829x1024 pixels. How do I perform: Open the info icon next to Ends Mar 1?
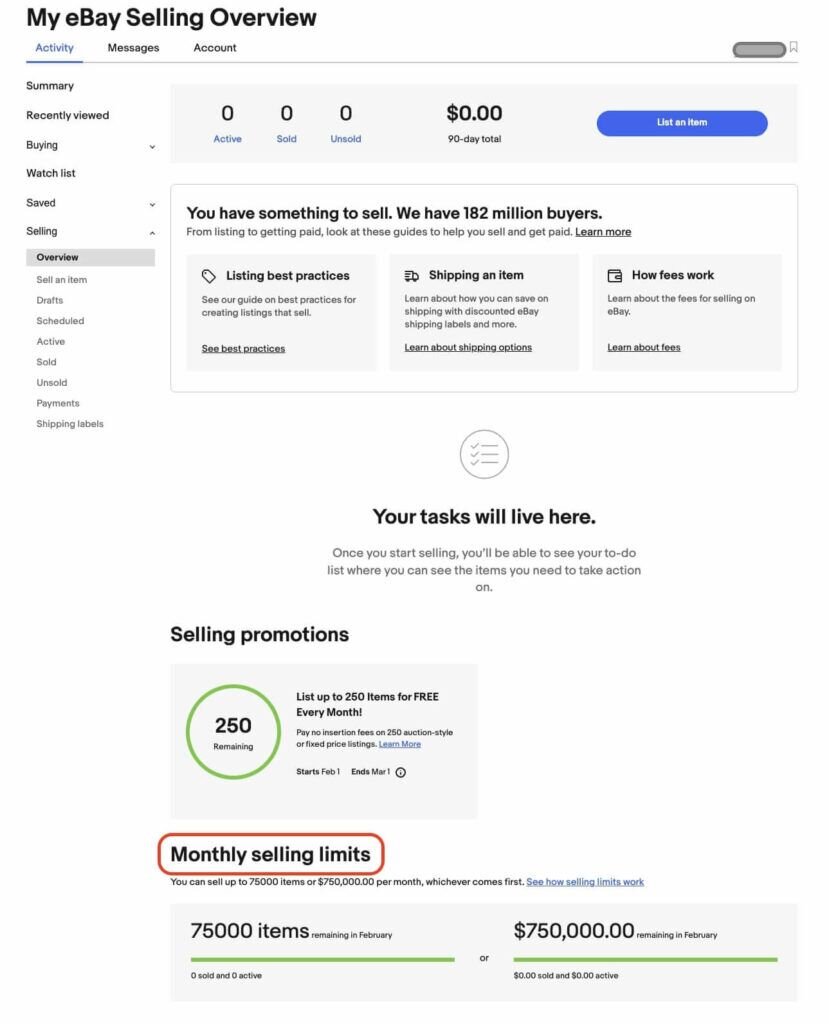click(400, 772)
